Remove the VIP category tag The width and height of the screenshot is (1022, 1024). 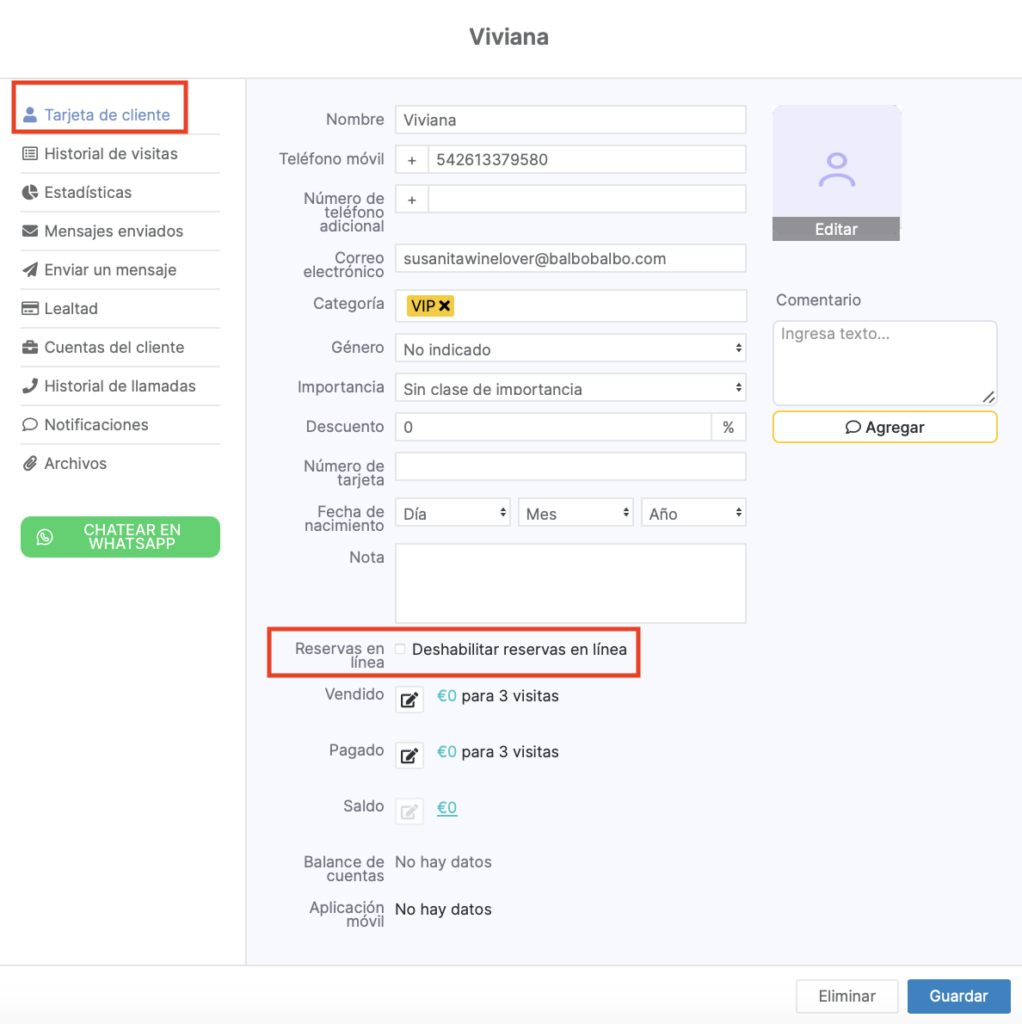444,306
